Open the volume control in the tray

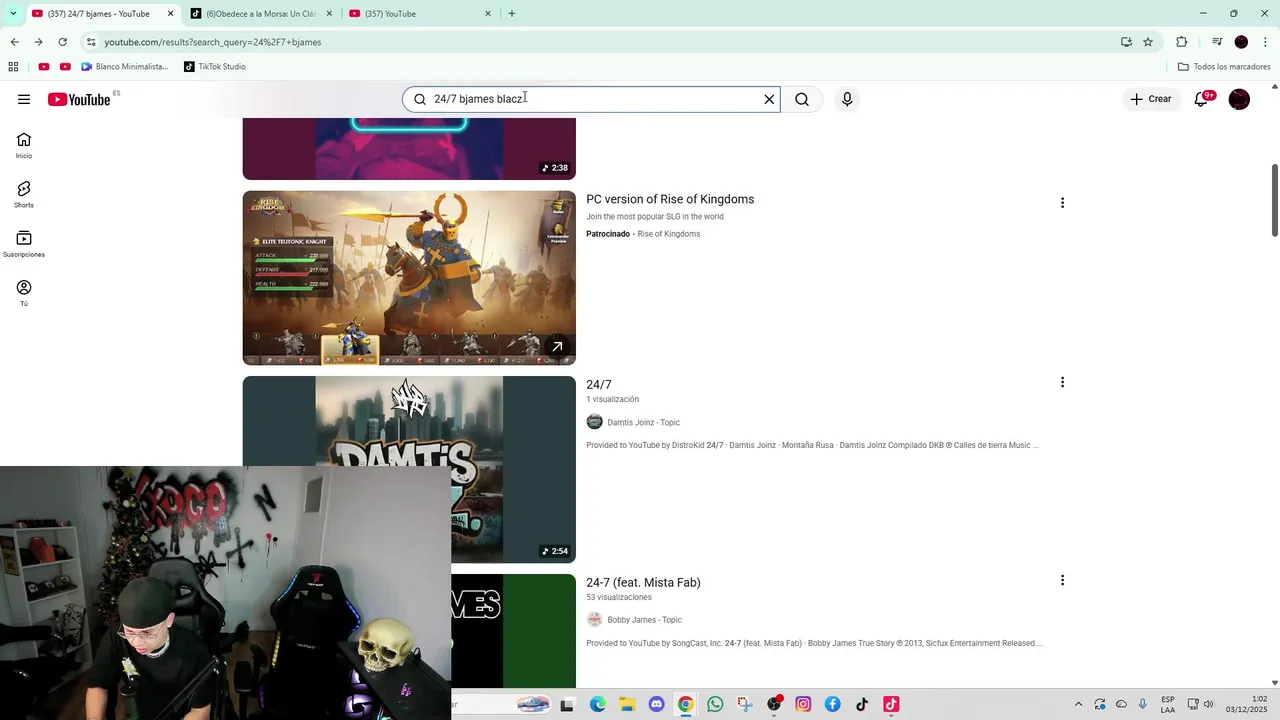1208,704
